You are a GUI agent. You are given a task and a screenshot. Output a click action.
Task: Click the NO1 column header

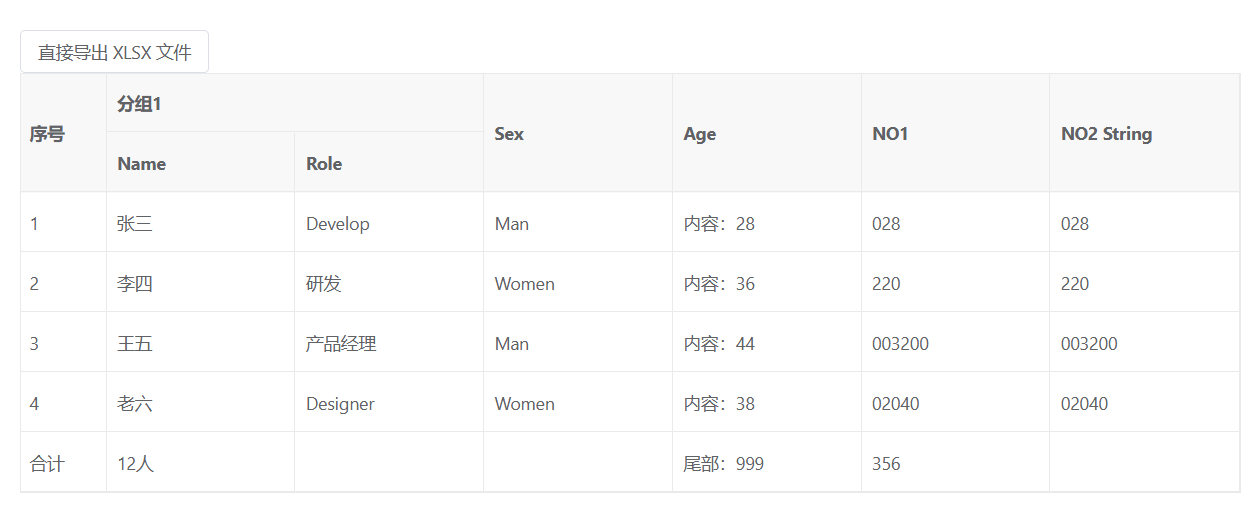tap(890, 134)
